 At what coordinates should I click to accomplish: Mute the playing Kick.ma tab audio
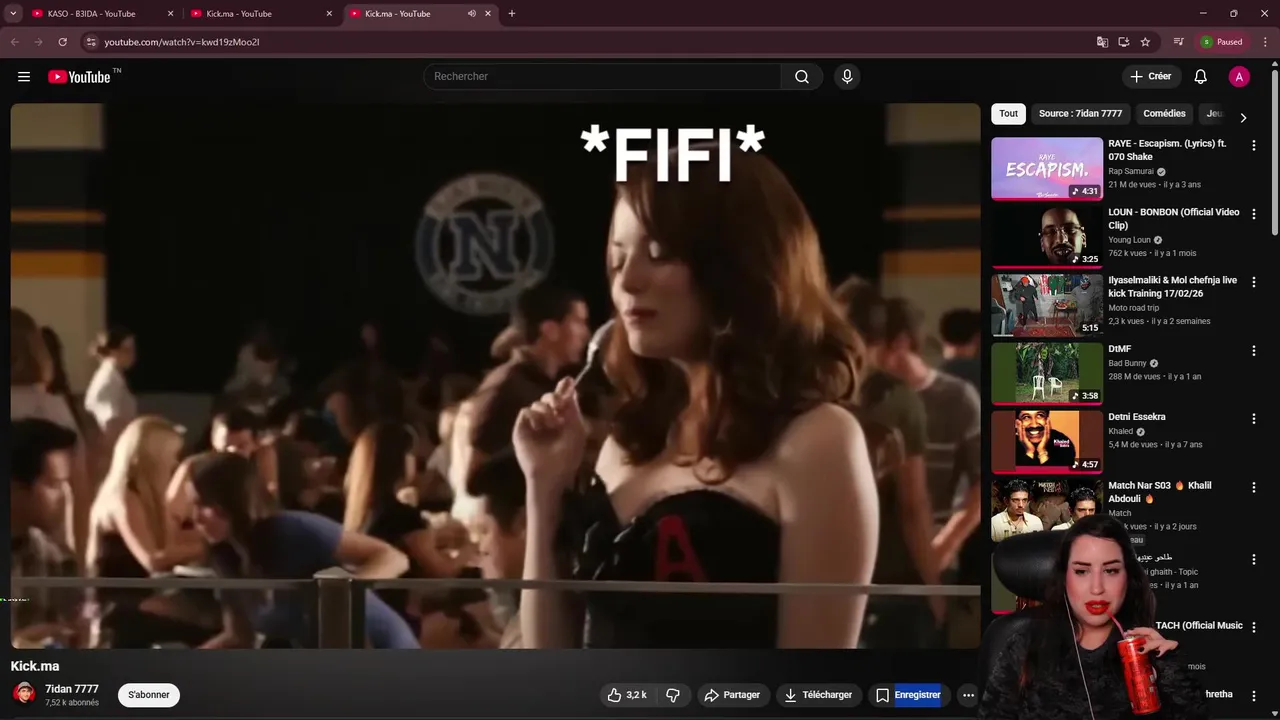pyautogui.click(x=471, y=14)
